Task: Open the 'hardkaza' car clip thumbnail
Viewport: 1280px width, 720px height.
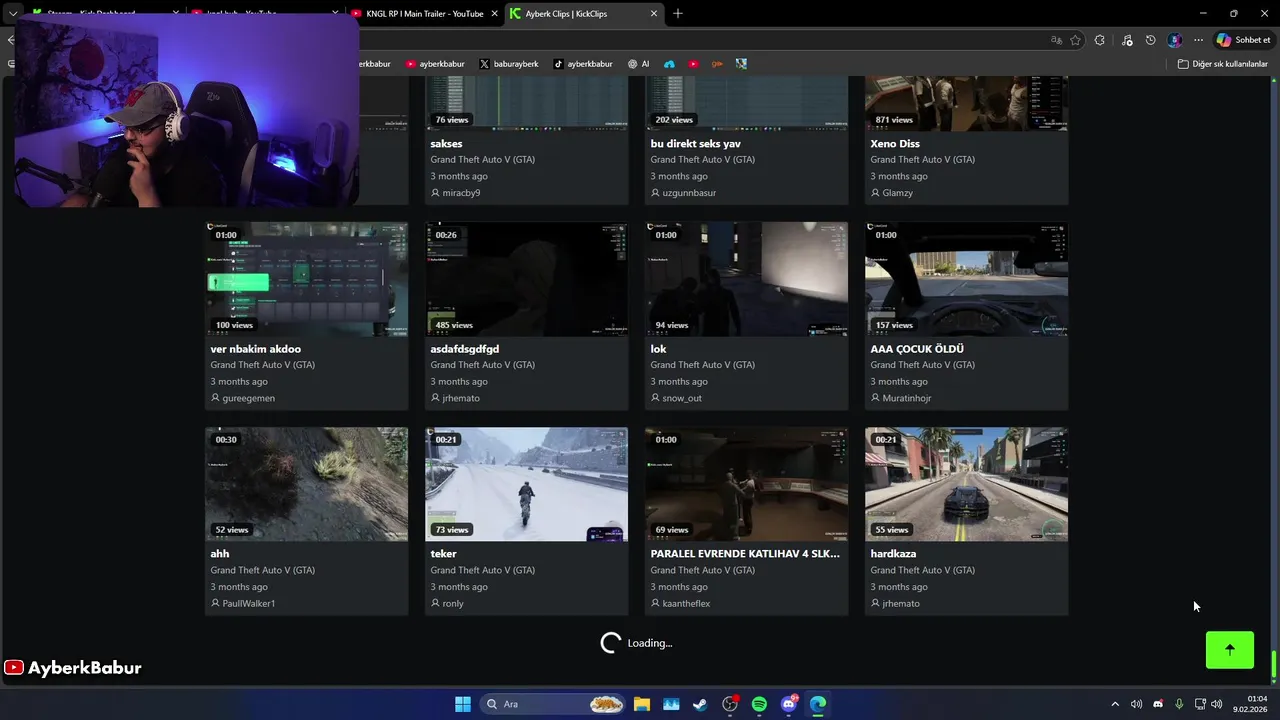Action: coord(966,484)
